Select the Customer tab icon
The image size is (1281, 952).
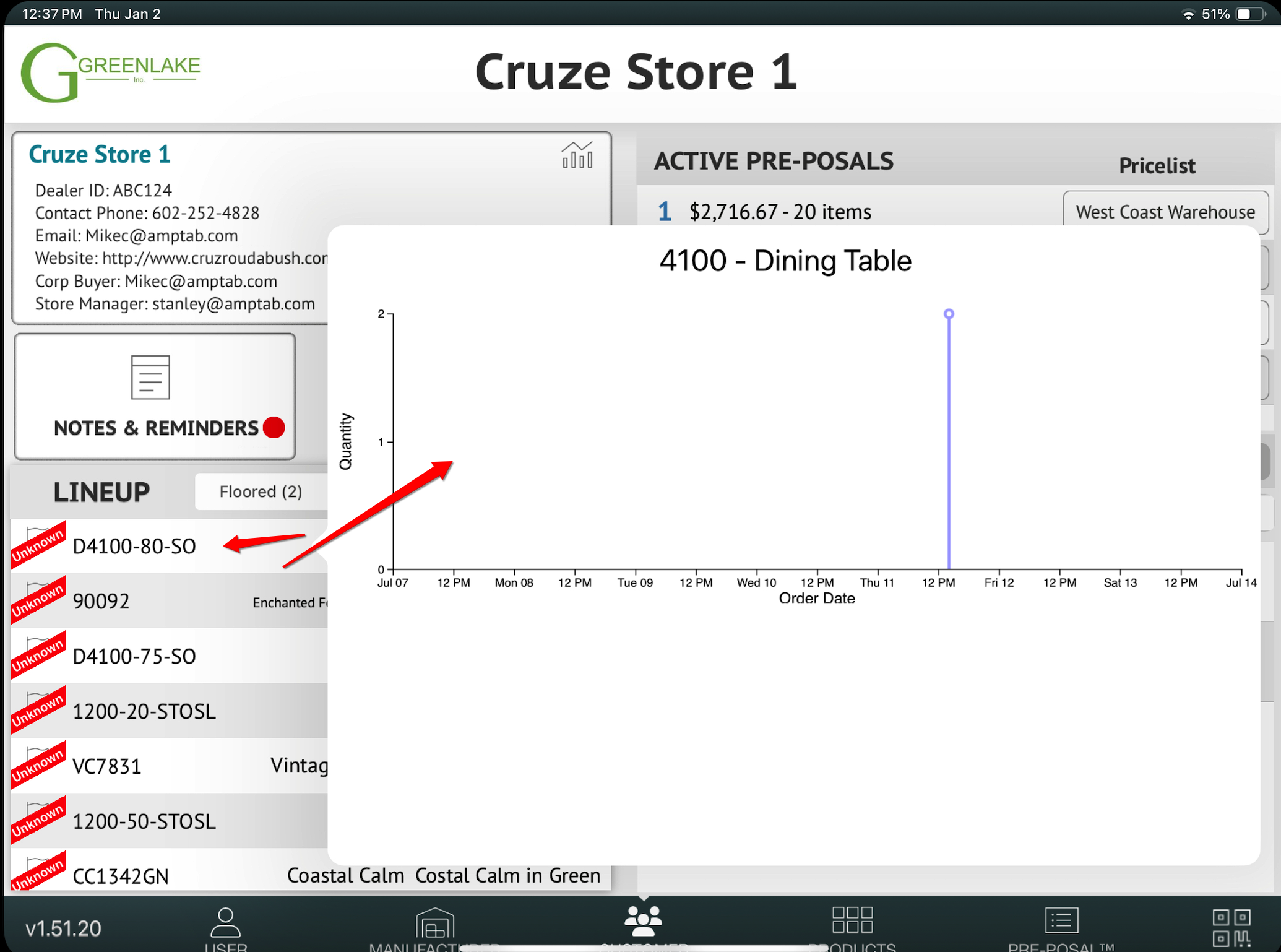pos(643,922)
